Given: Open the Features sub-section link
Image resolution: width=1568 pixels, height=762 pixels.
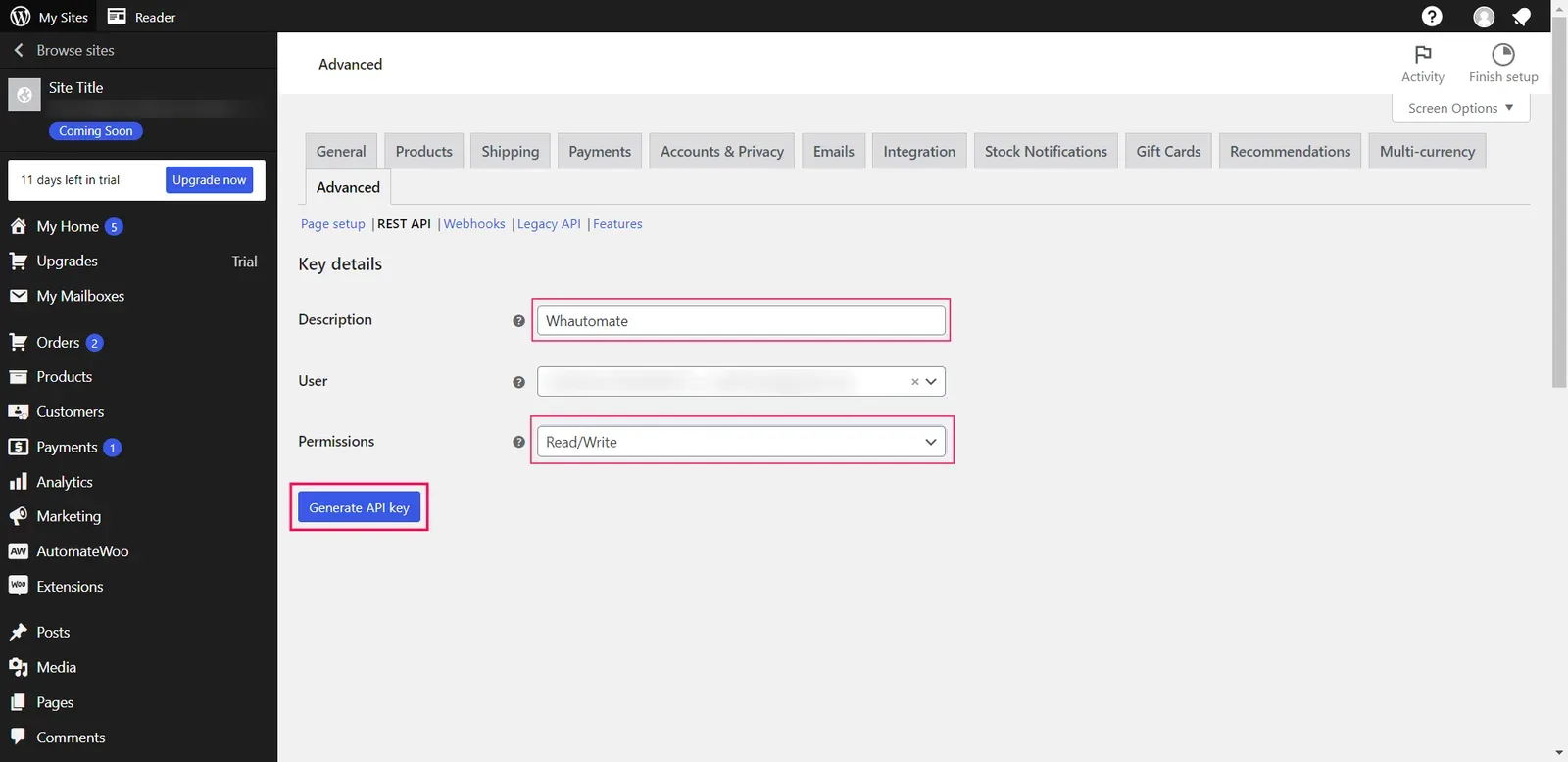Looking at the screenshot, I should point(617,224).
